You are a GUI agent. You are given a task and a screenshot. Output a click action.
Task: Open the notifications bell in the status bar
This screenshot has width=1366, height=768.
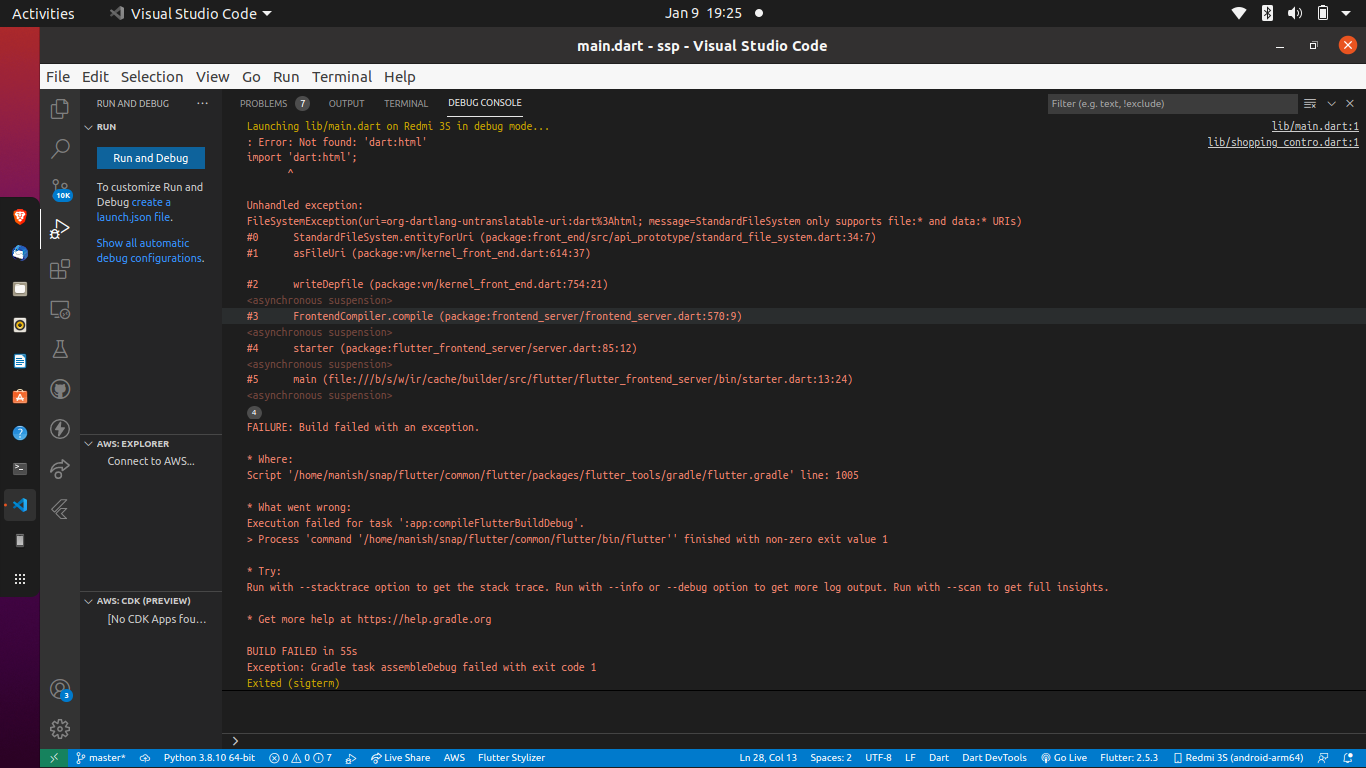(x=1349, y=758)
